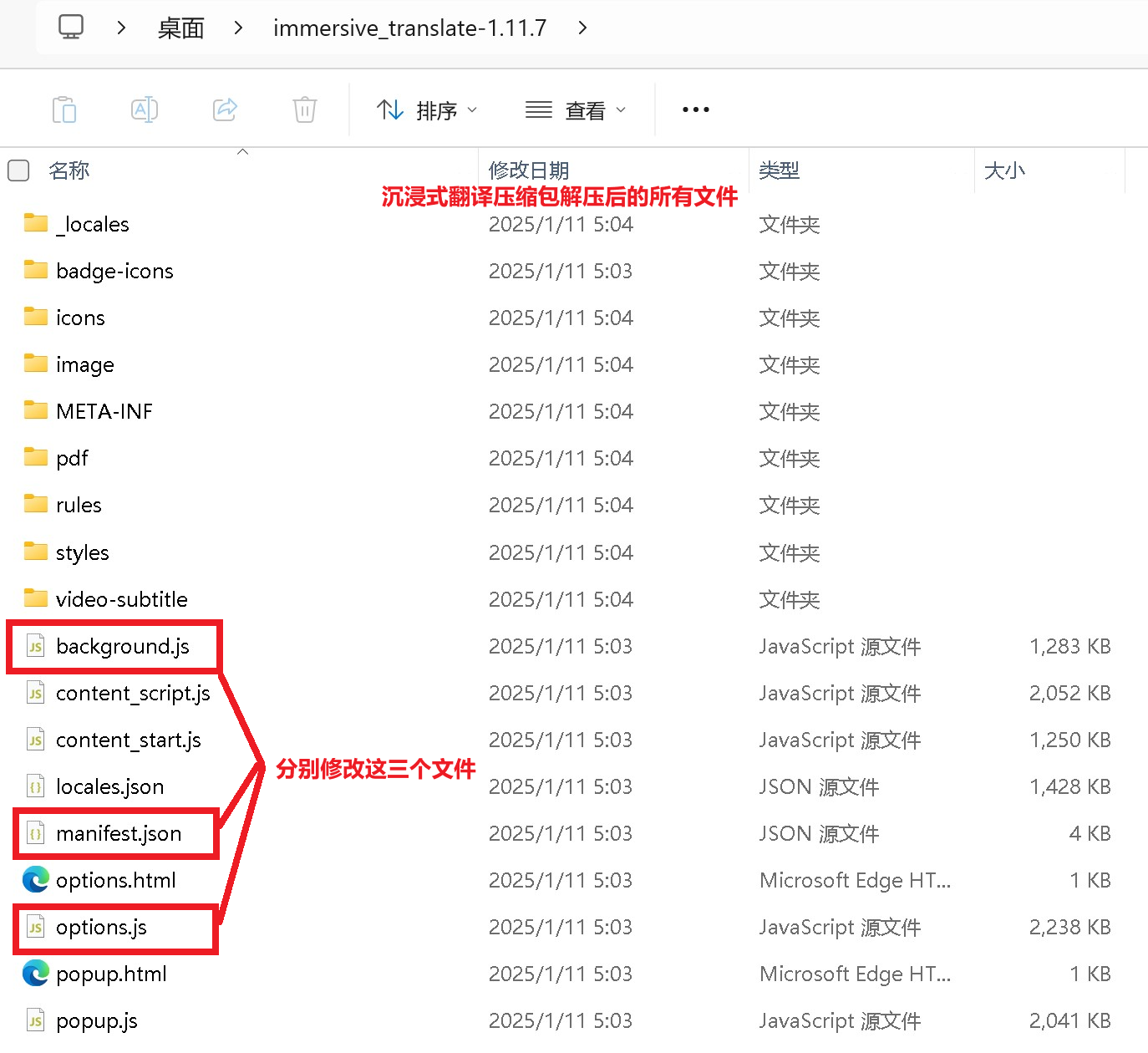Viewport: 1148px width, 1053px height.
Task: Click the 2,238 KB size value
Action: (x=1070, y=927)
